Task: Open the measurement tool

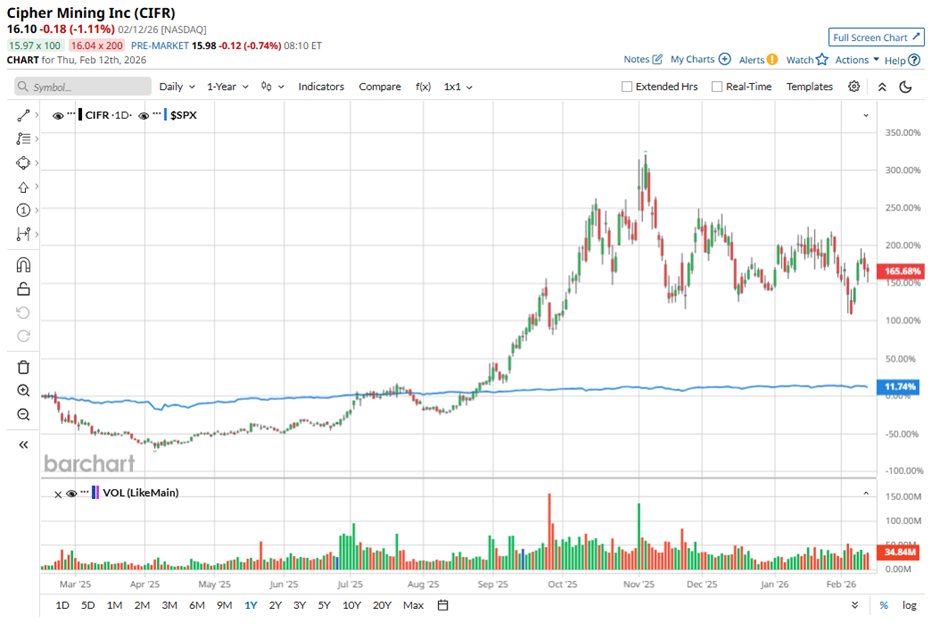Action: 22,234
